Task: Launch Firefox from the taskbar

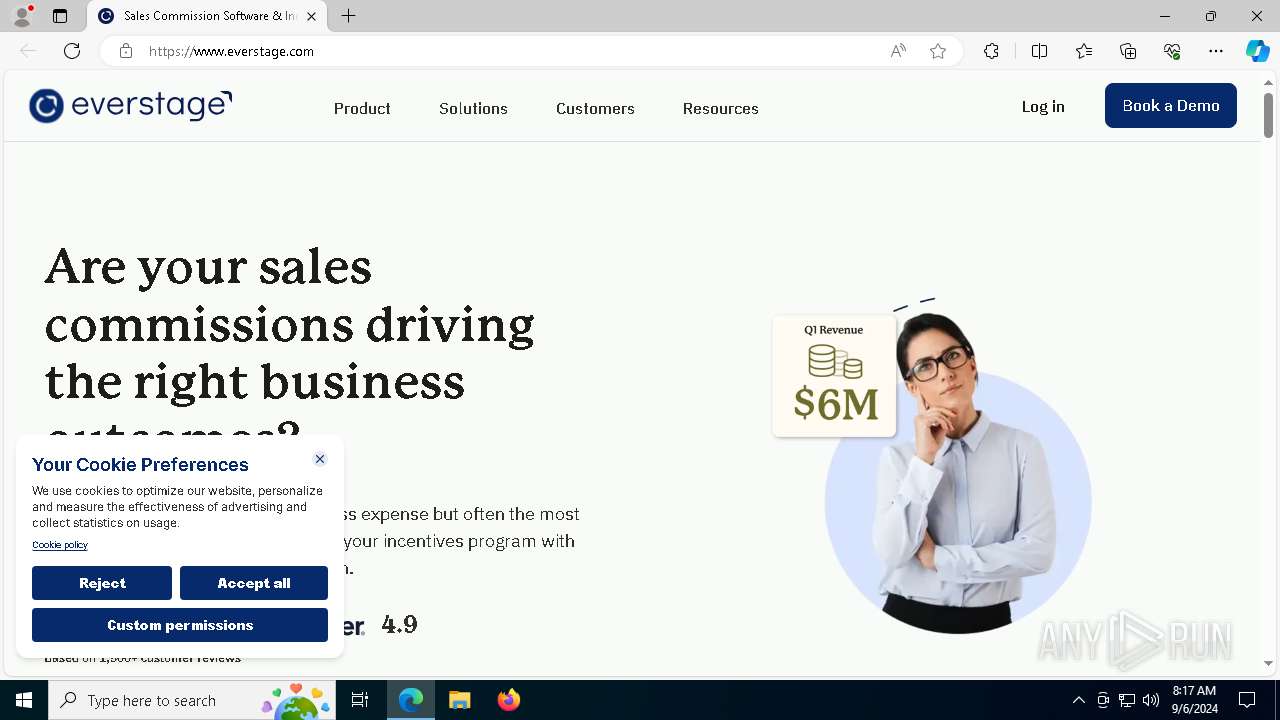Action: (x=508, y=700)
